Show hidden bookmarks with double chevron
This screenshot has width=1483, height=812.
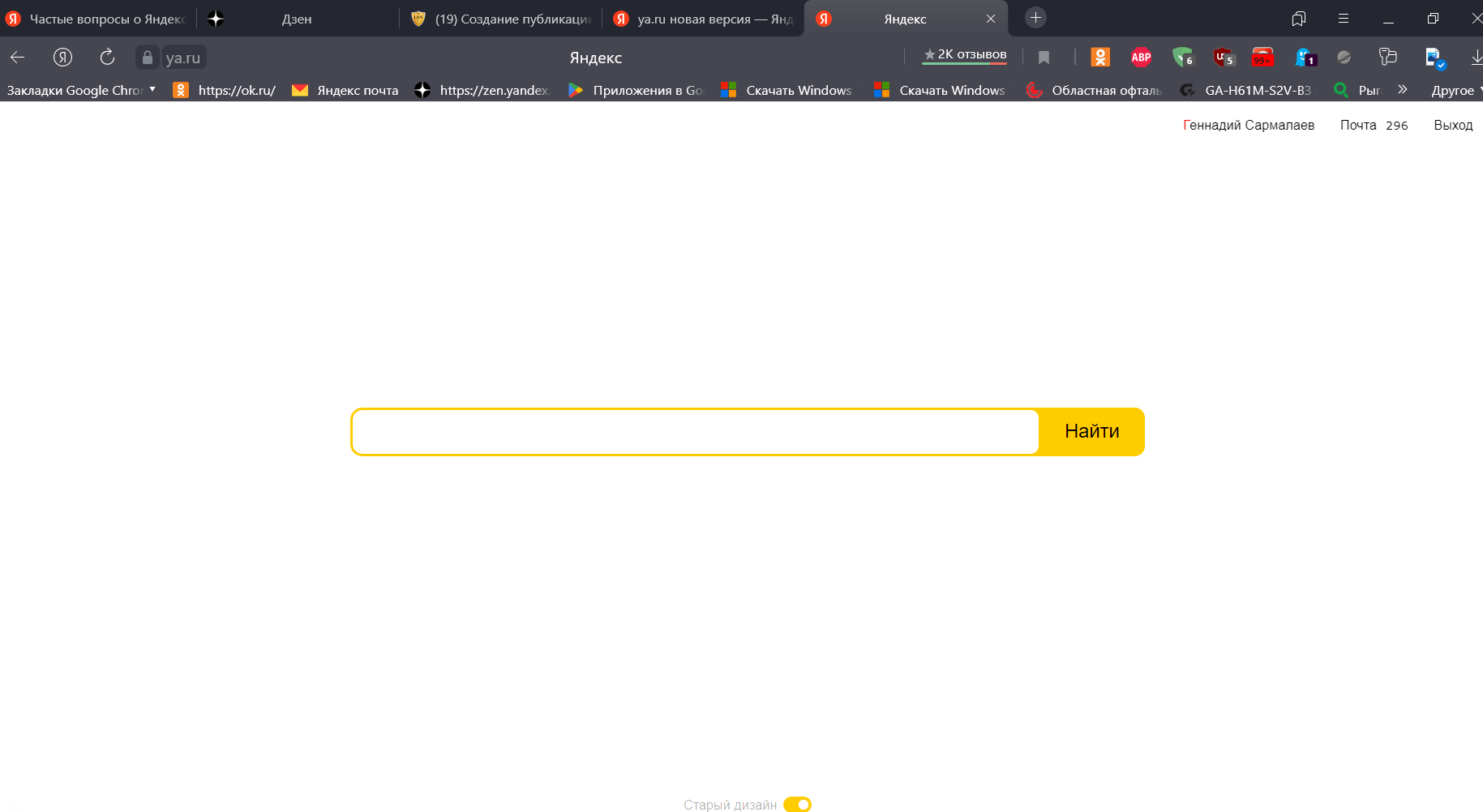point(1403,89)
